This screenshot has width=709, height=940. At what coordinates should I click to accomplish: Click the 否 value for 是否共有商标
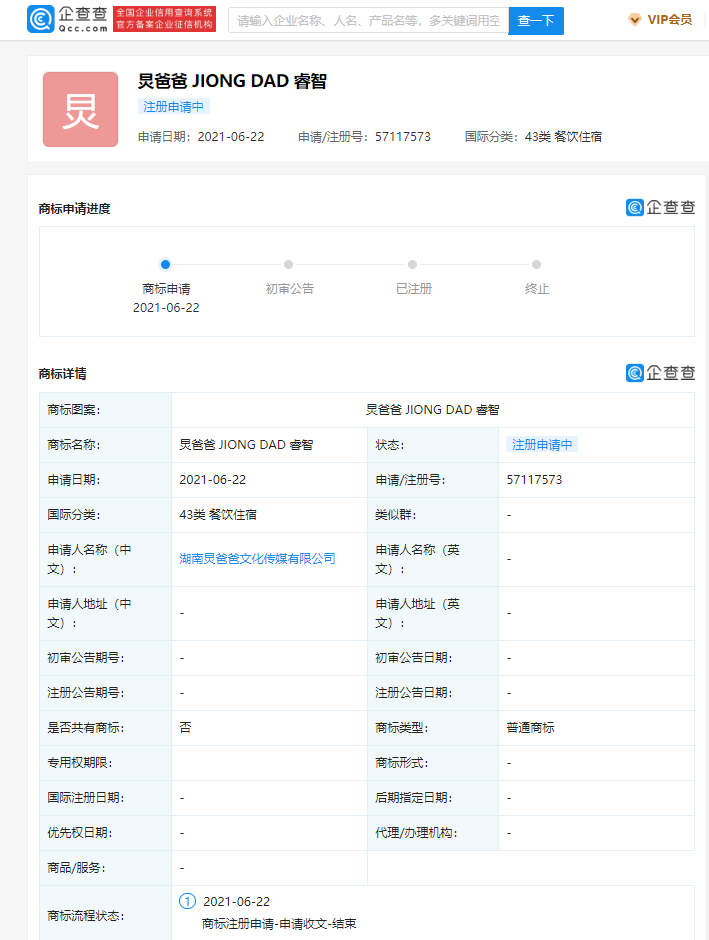[x=185, y=728]
